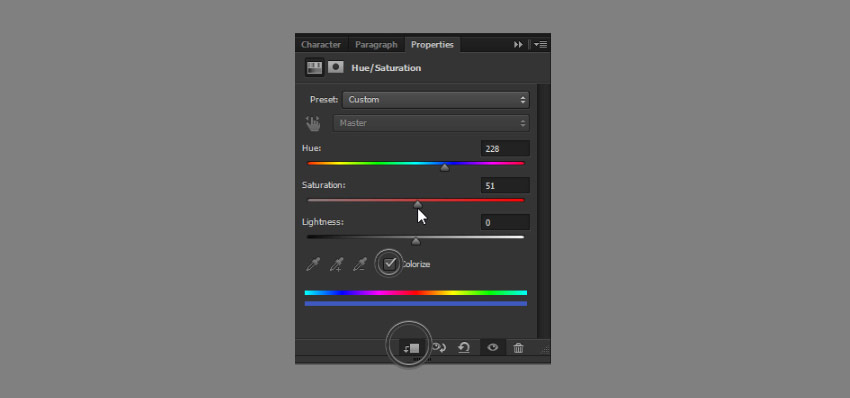Image resolution: width=850 pixels, height=398 pixels.
Task: Select the add-to-sample eyedropper
Action: (x=337, y=264)
